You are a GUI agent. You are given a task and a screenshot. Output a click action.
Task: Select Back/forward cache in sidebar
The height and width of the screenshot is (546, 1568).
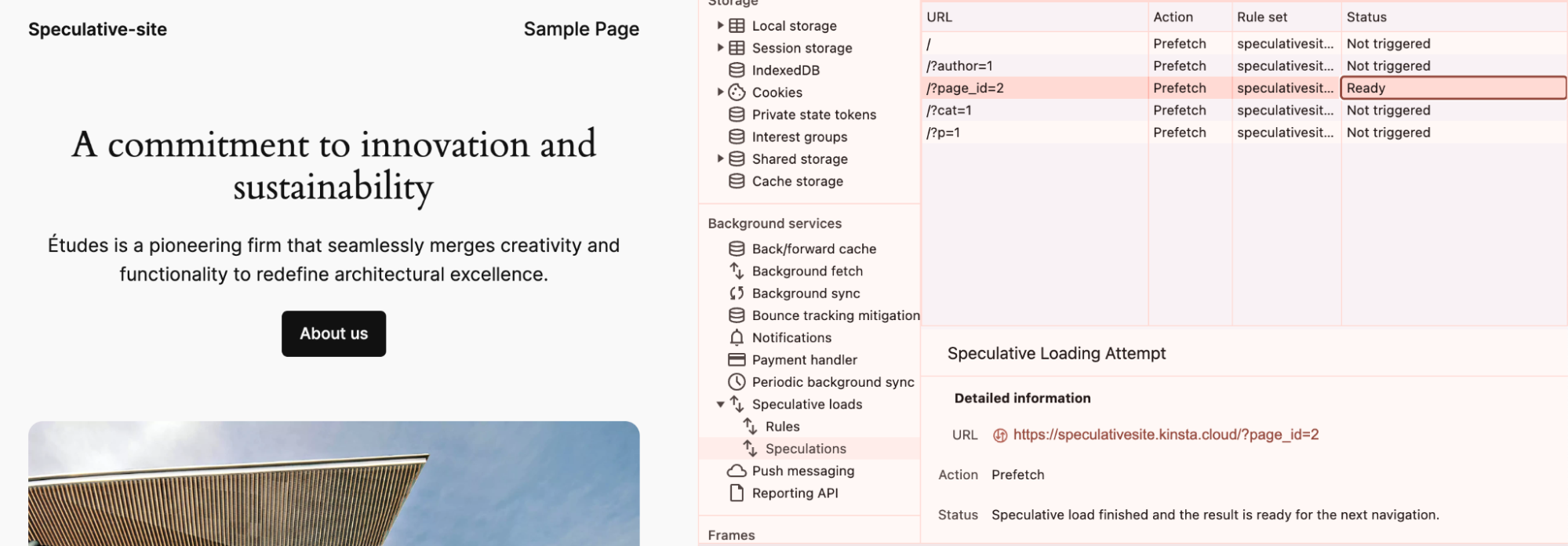pos(814,249)
